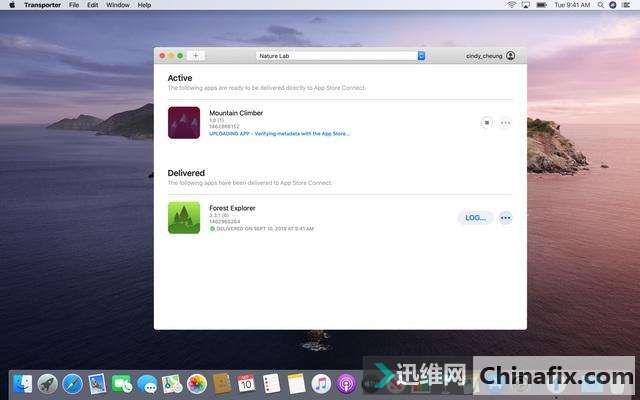This screenshot has height=400, width=640.
Task: Open Notes from the Dock
Action: [x=296, y=384]
